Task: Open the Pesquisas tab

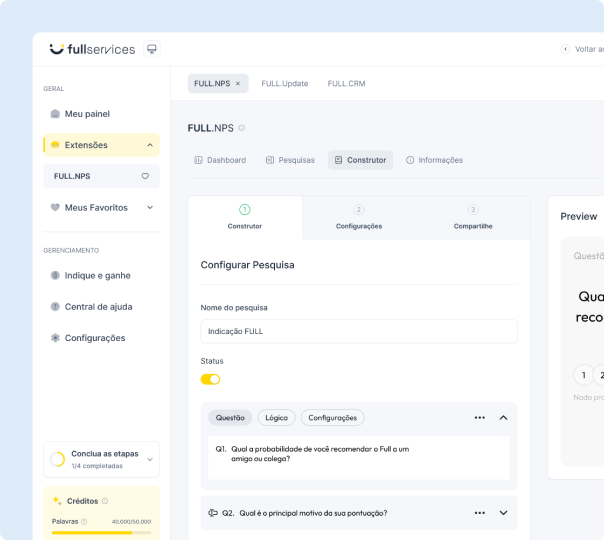Action: click(290, 160)
